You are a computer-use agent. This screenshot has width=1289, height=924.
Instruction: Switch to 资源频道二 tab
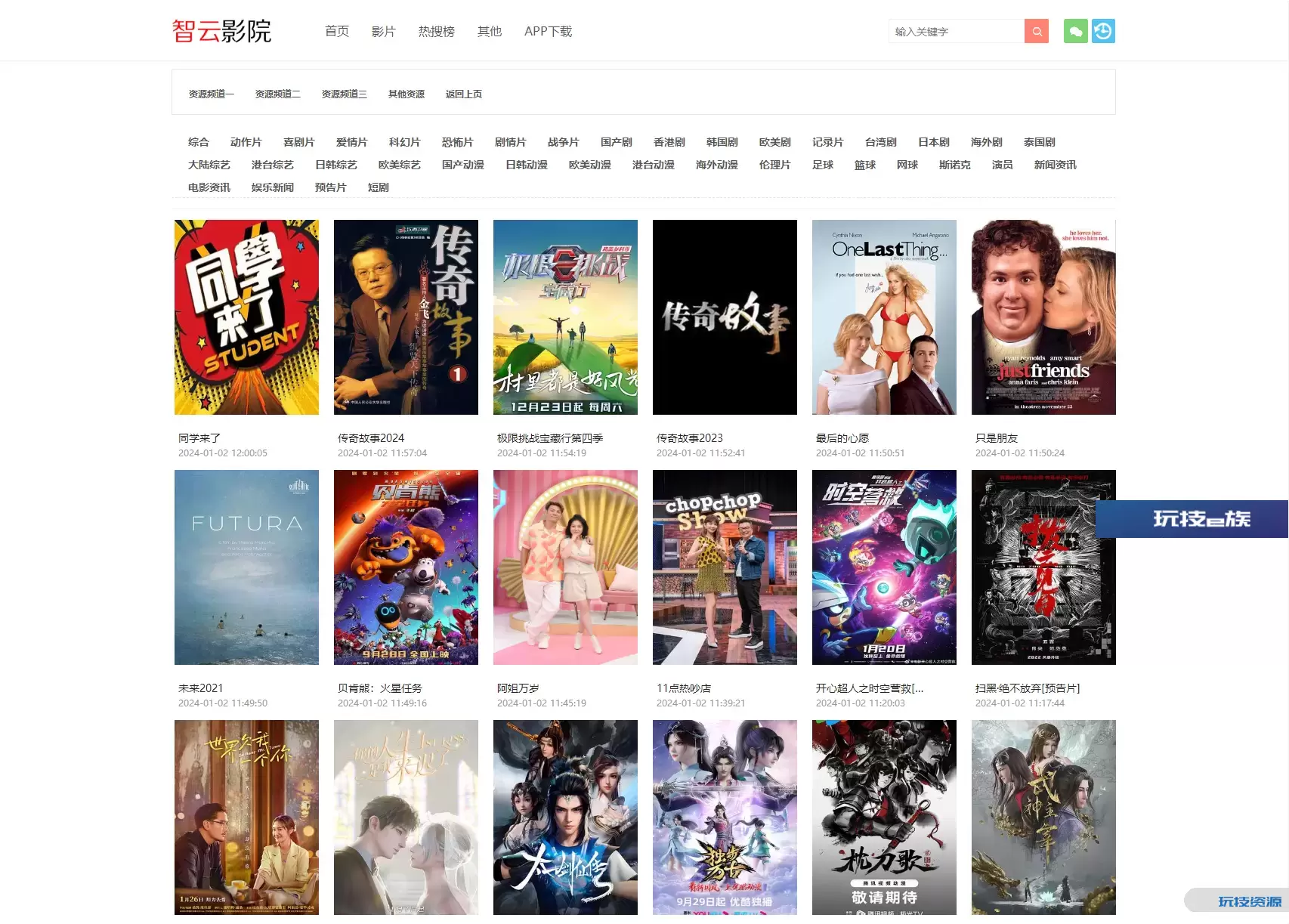278,94
